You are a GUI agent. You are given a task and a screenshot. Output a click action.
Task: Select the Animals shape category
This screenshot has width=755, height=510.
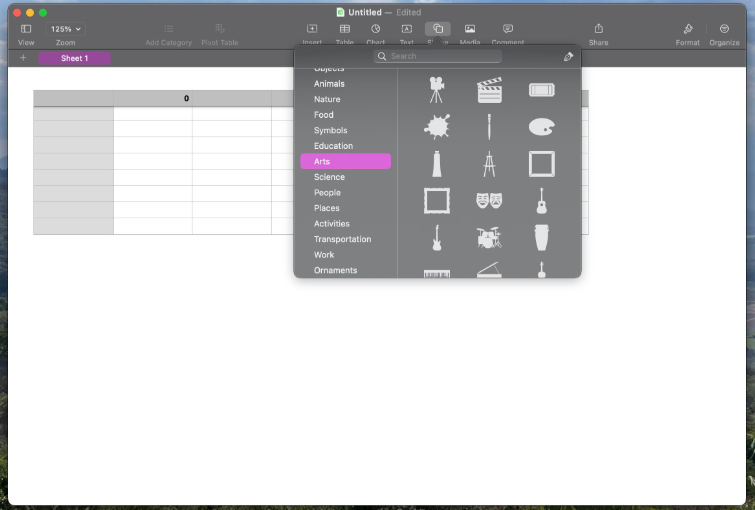[x=346, y=84]
